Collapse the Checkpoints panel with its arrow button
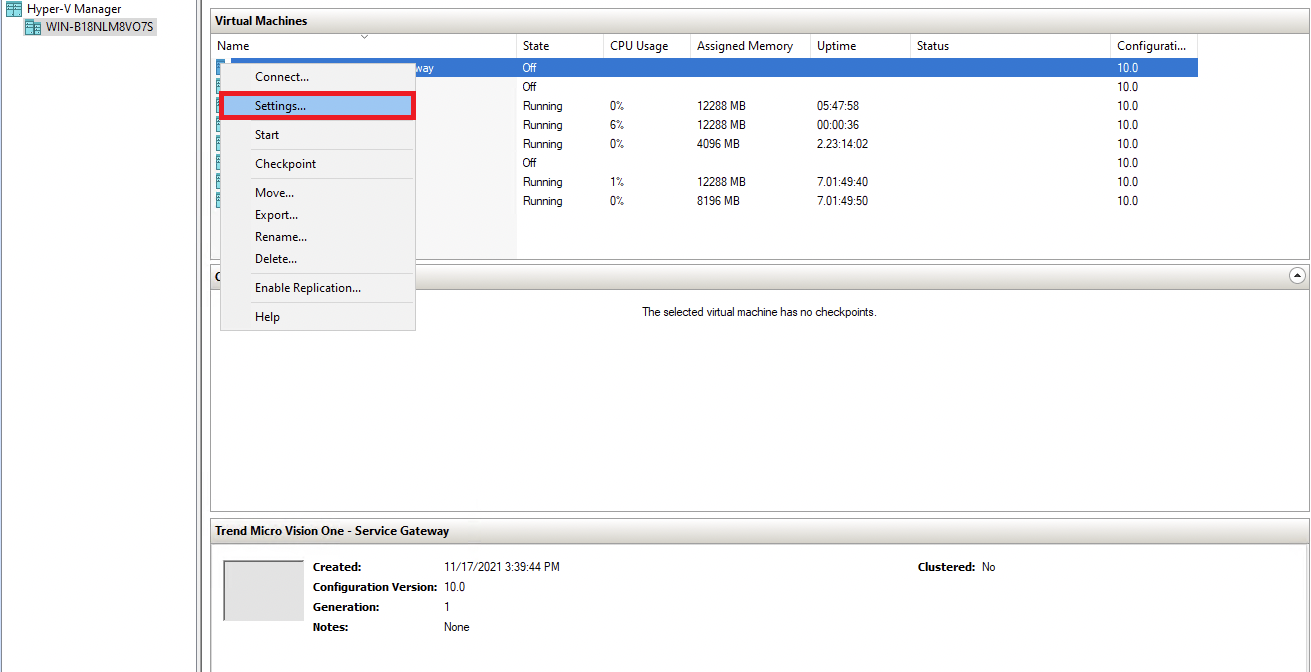Viewport: 1311px width, 672px height. click(1297, 275)
